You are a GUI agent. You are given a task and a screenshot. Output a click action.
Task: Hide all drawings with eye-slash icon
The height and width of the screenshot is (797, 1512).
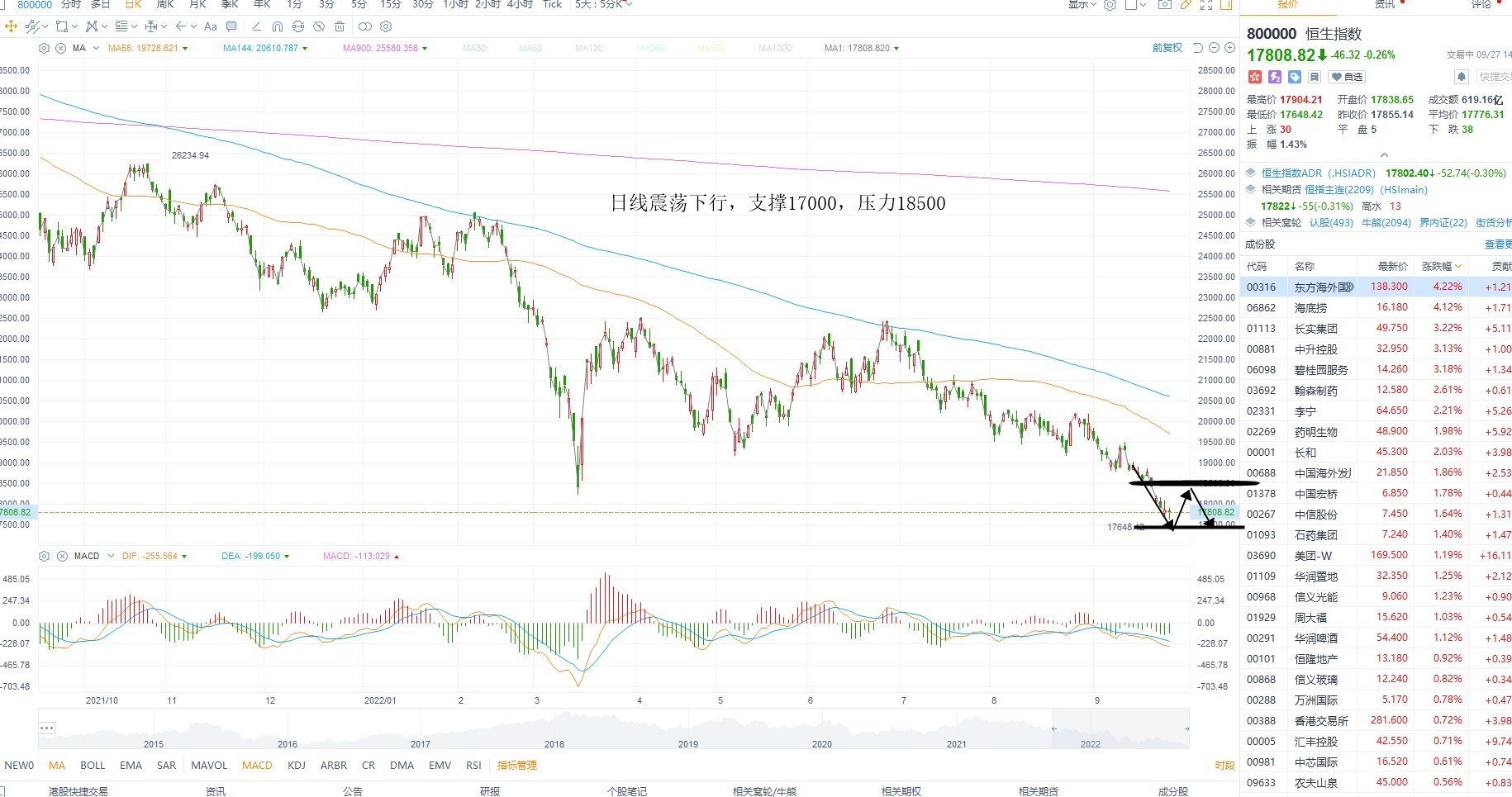(x=319, y=26)
